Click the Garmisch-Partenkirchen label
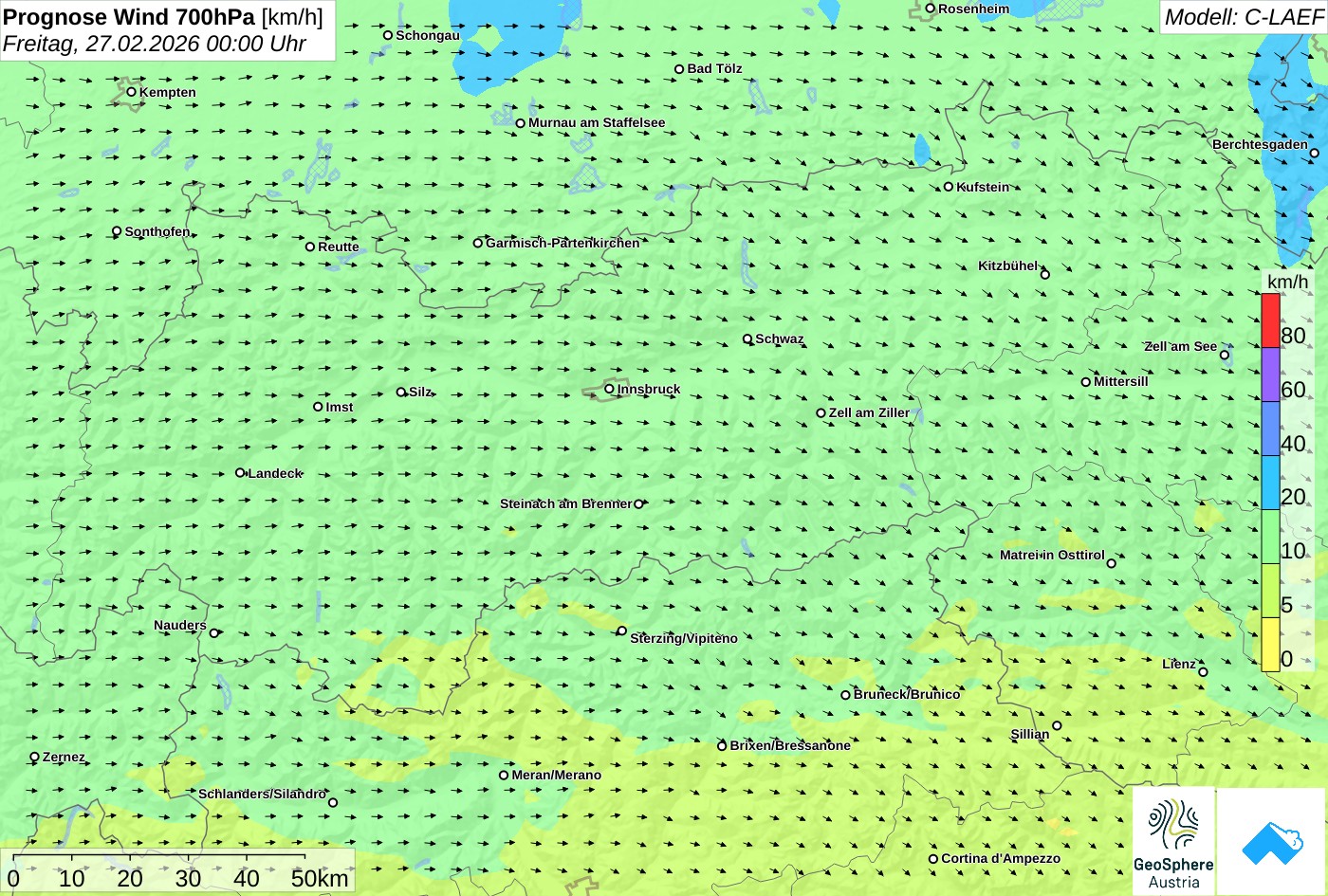 [x=563, y=243]
